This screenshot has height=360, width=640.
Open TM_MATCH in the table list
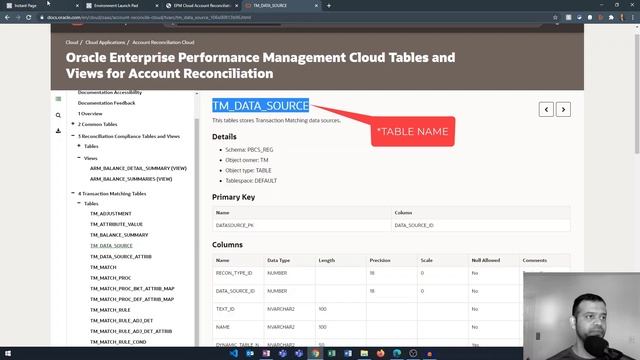coord(103,267)
